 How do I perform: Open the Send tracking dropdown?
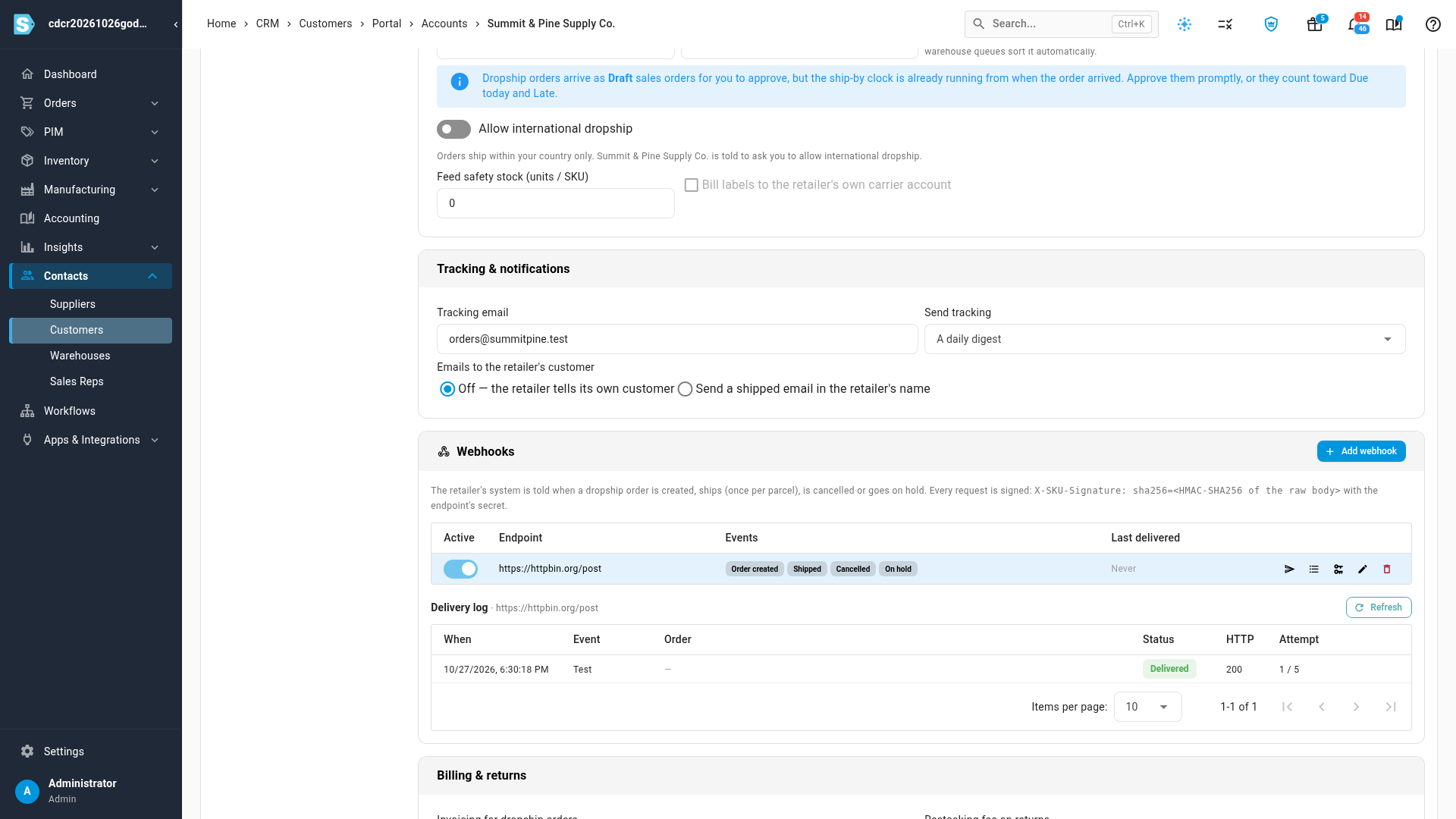coord(1165,339)
